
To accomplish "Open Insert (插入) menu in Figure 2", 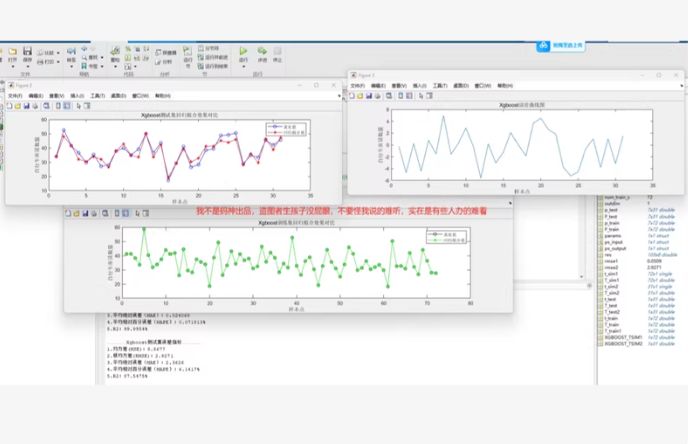I will click(x=77, y=96).
